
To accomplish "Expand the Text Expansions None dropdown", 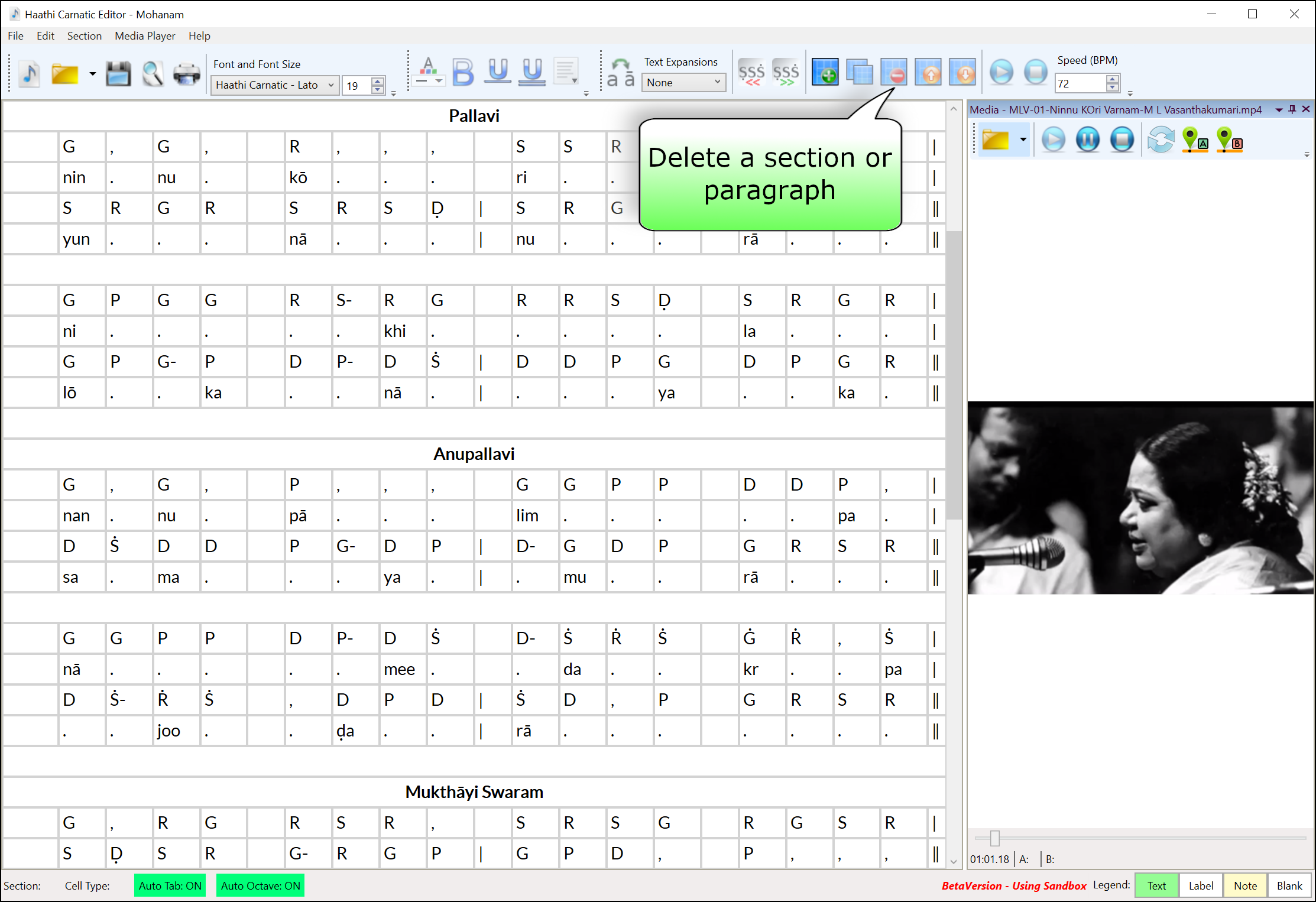I will coord(683,83).
